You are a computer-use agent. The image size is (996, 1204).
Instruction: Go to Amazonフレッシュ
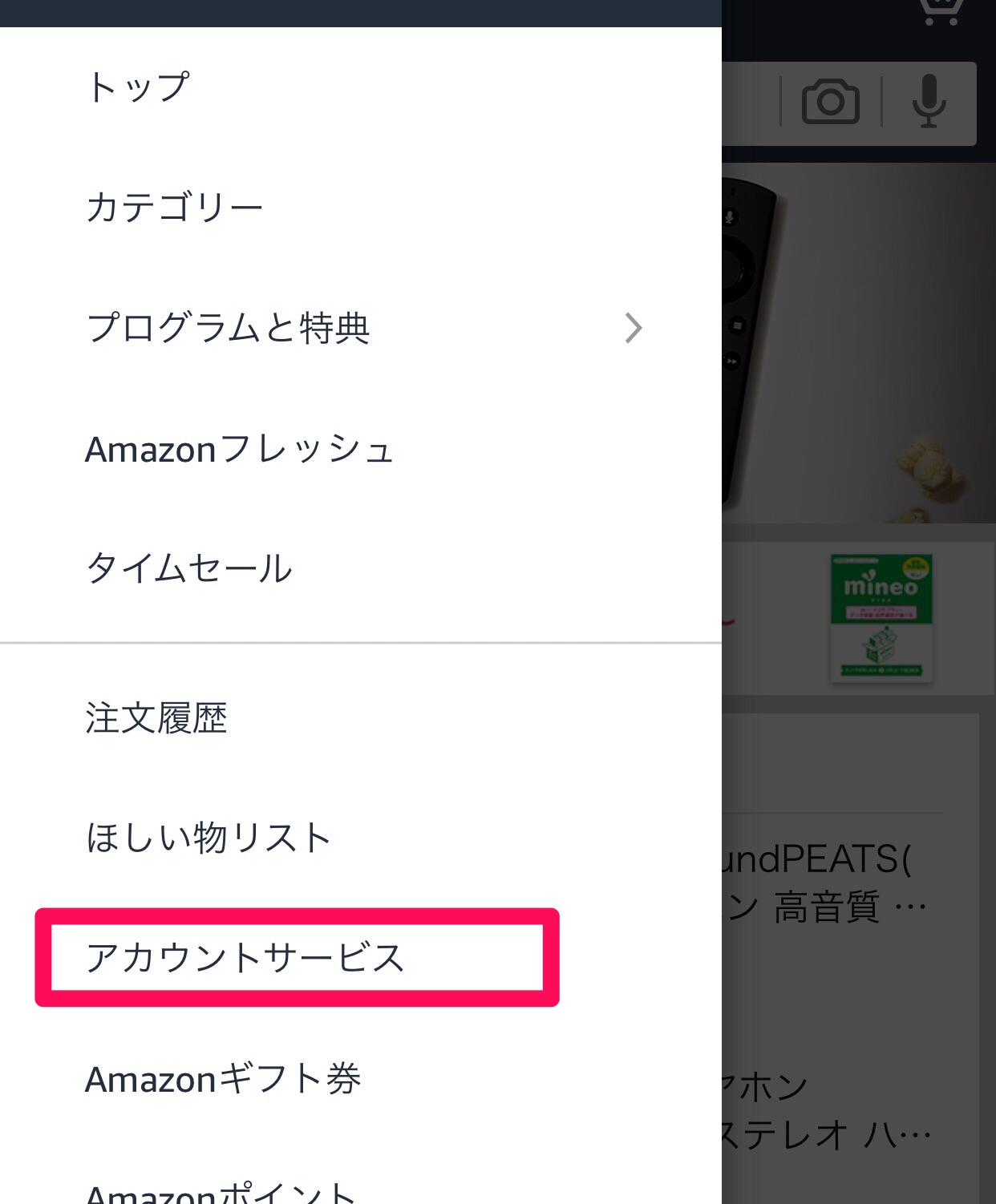coord(239,449)
